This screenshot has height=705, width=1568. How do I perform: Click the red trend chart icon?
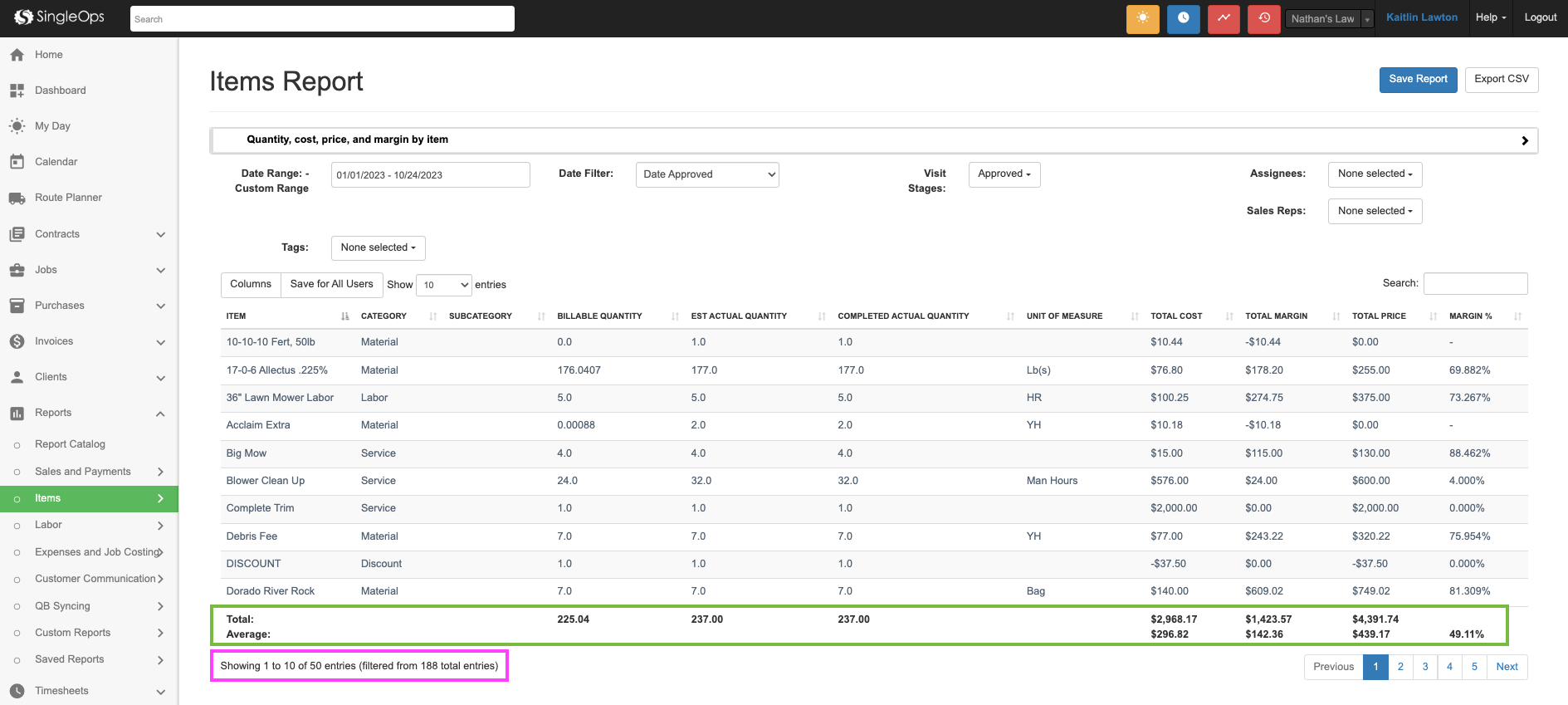point(1224,18)
